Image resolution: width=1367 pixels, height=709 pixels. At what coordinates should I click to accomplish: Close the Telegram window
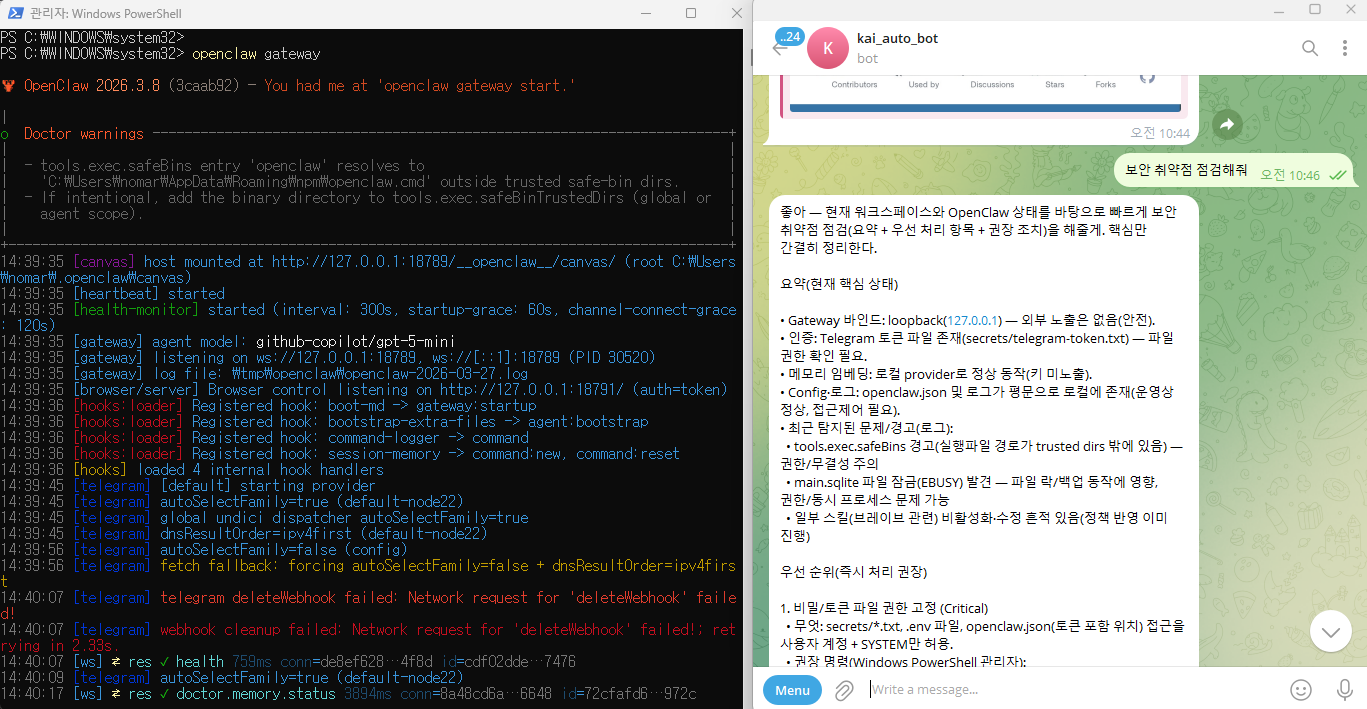click(1351, 9)
